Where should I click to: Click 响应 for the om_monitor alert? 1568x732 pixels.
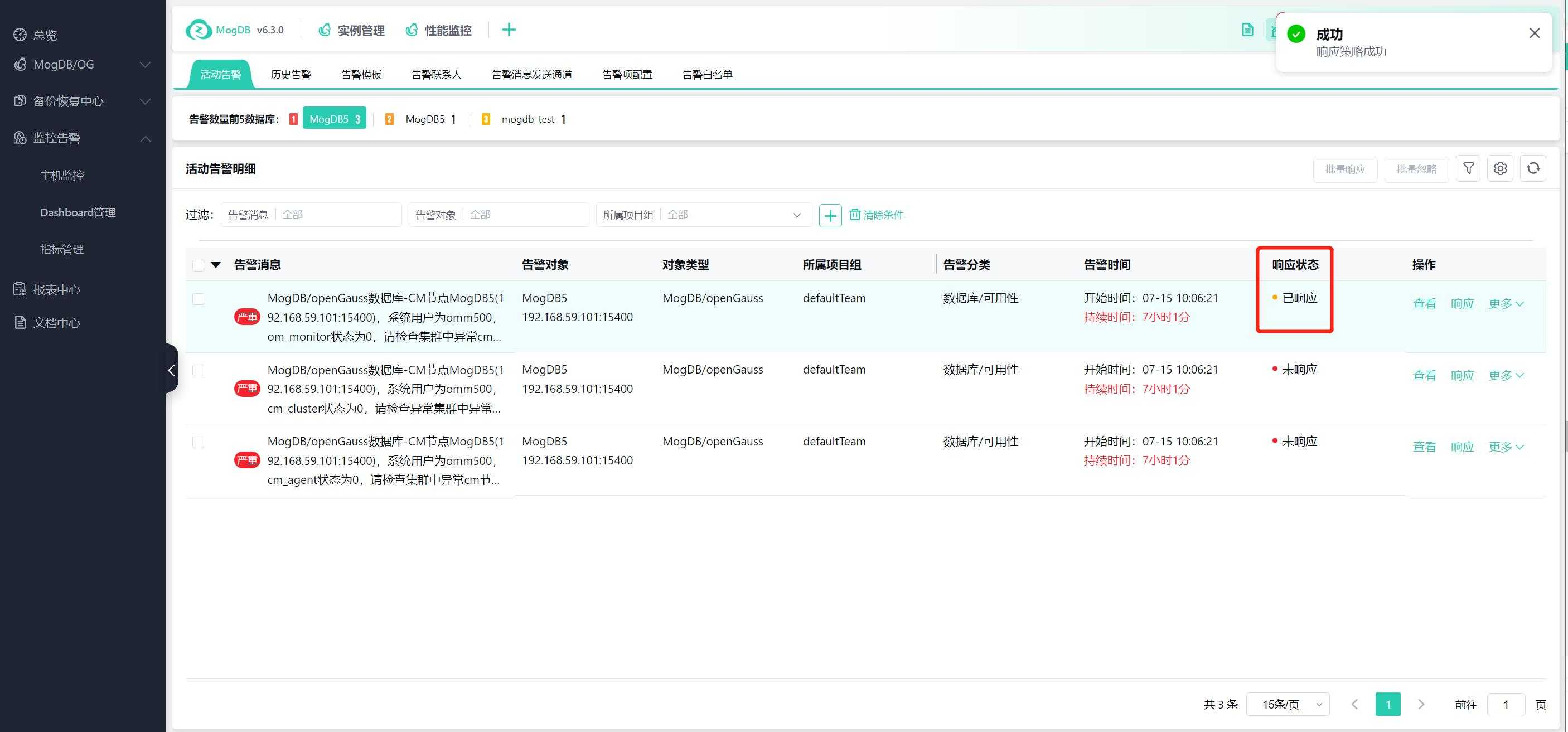tap(1462, 304)
